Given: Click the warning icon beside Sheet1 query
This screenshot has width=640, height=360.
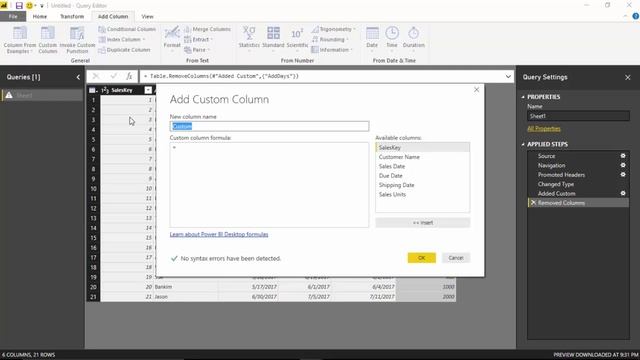Looking at the screenshot, I should [x=9, y=95].
